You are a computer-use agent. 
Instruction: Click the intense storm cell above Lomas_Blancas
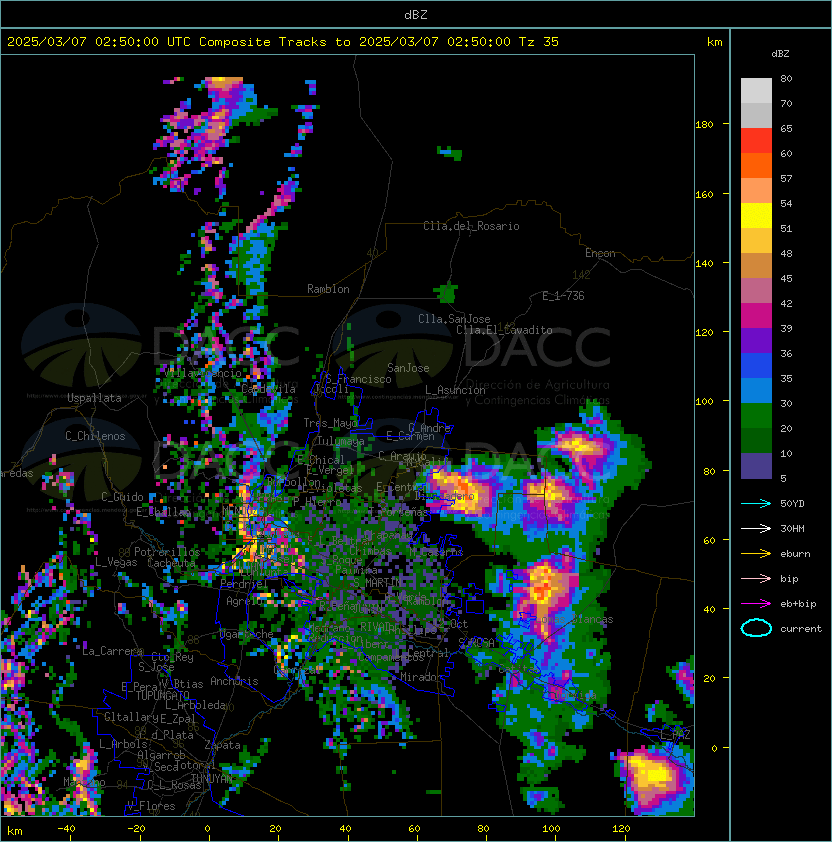(544, 586)
